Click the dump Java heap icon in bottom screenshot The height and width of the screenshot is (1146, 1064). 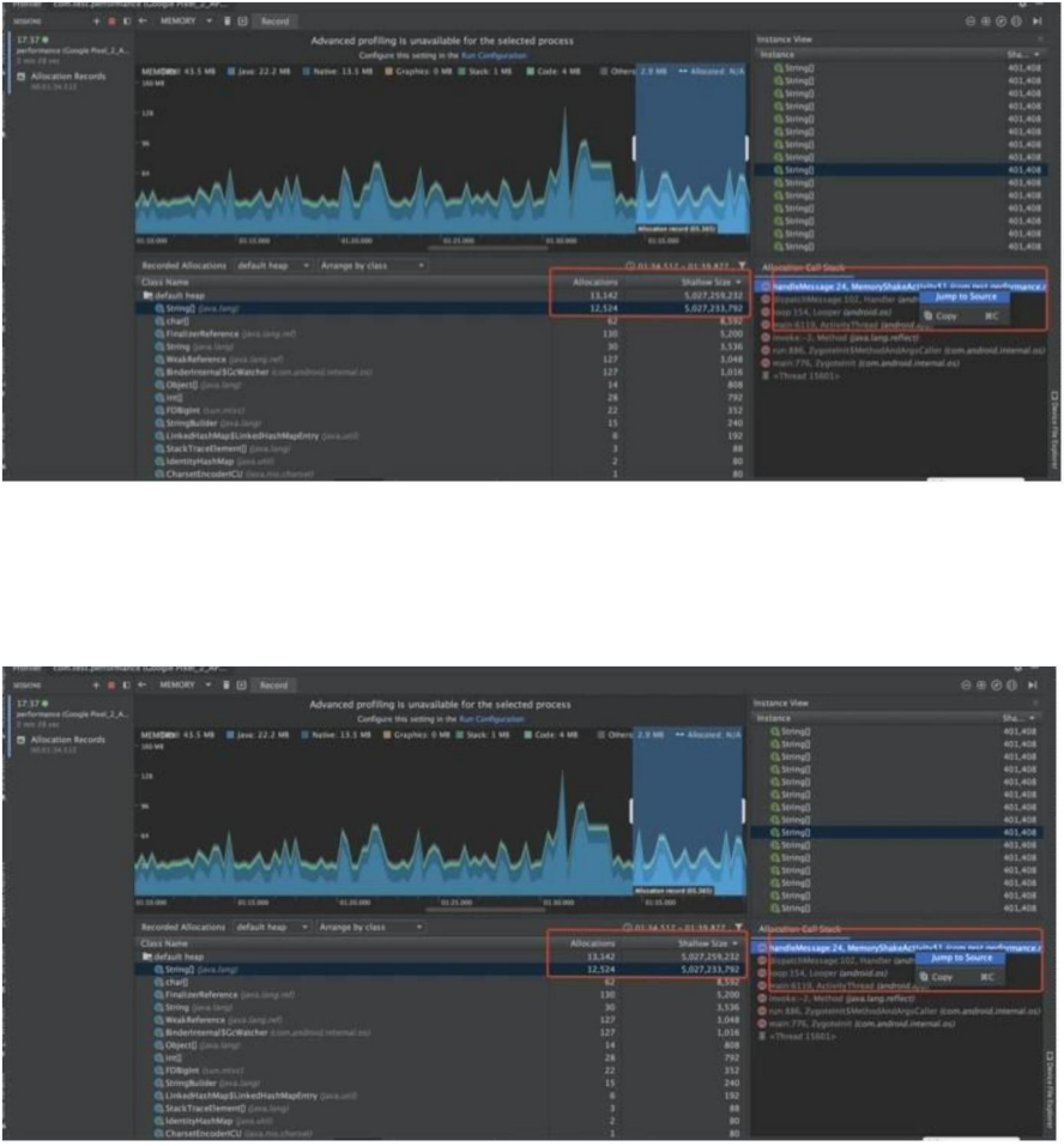pos(241,685)
